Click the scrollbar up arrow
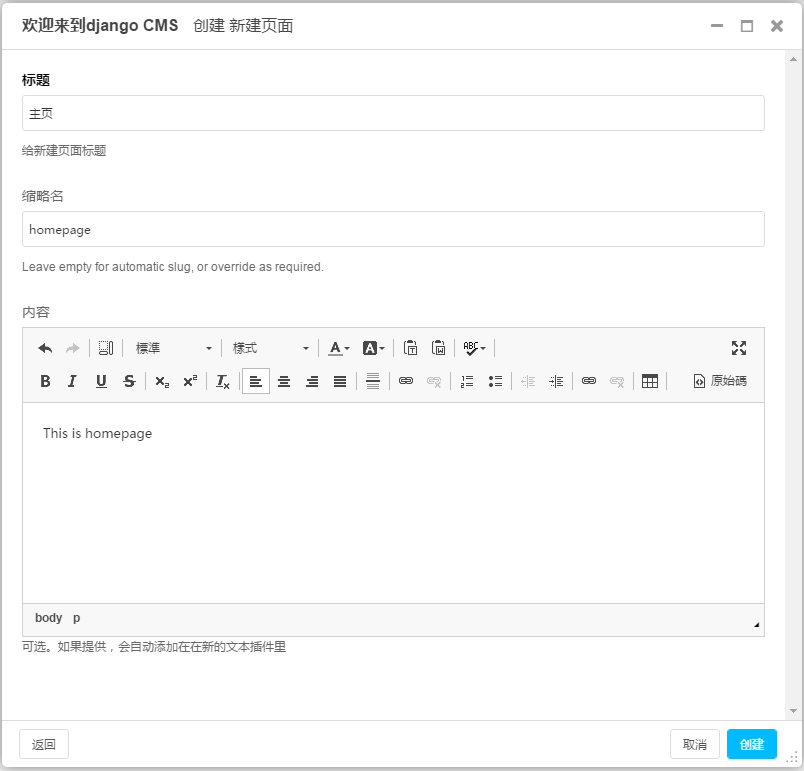 [794, 59]
